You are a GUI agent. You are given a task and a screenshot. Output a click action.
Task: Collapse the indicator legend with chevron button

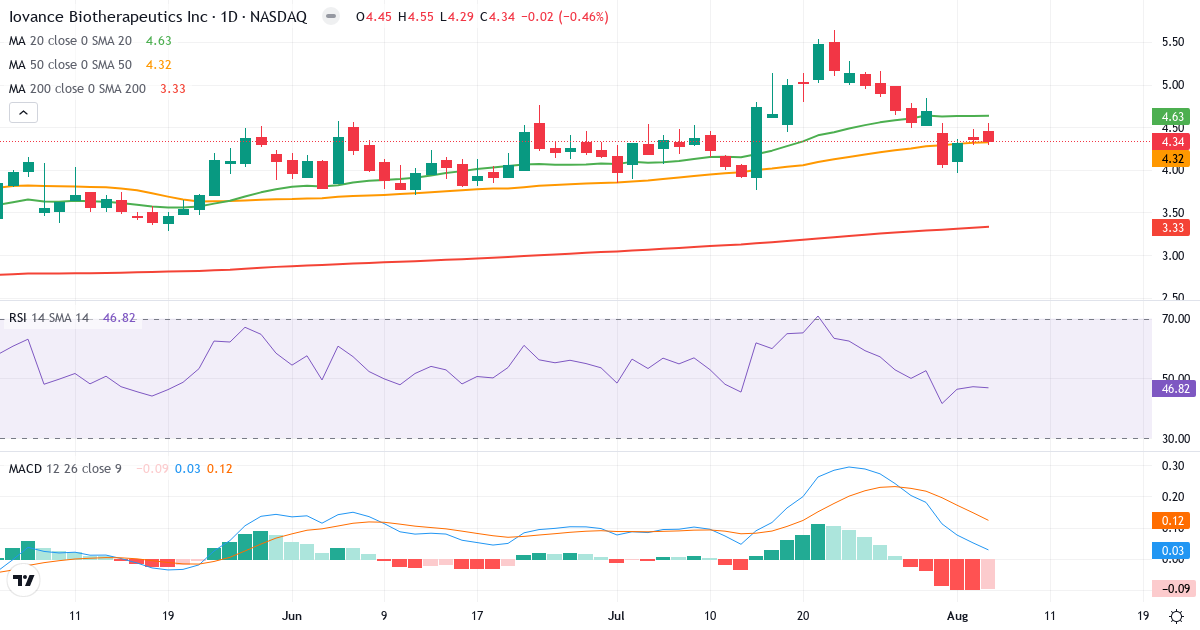tap(23, 113)
